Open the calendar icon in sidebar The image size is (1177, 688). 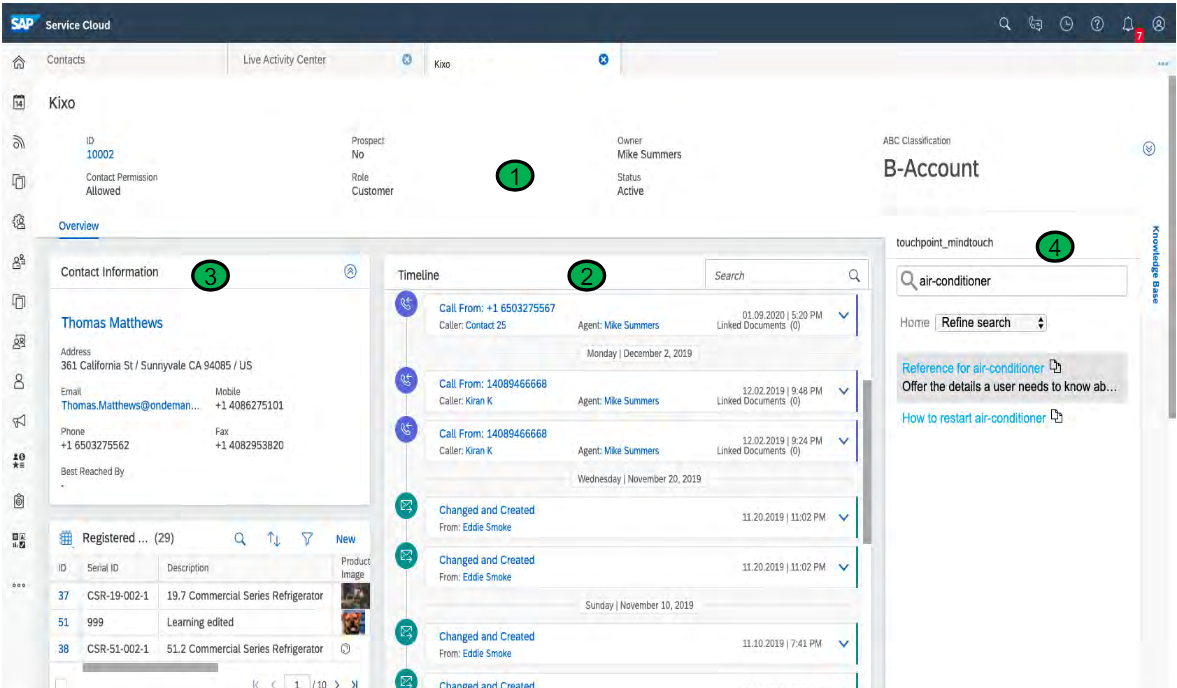click(19, 102)
